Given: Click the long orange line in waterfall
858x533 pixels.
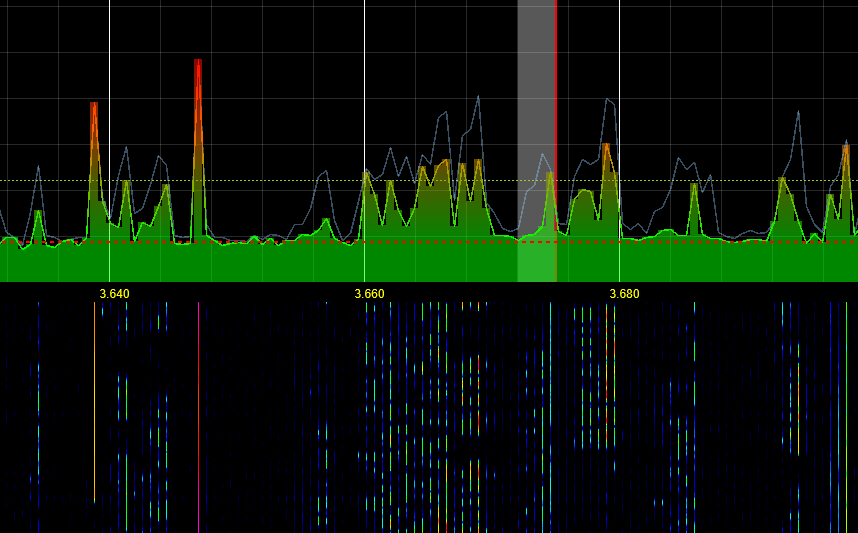Looking at the screenshot, I should tap(95, 400).
